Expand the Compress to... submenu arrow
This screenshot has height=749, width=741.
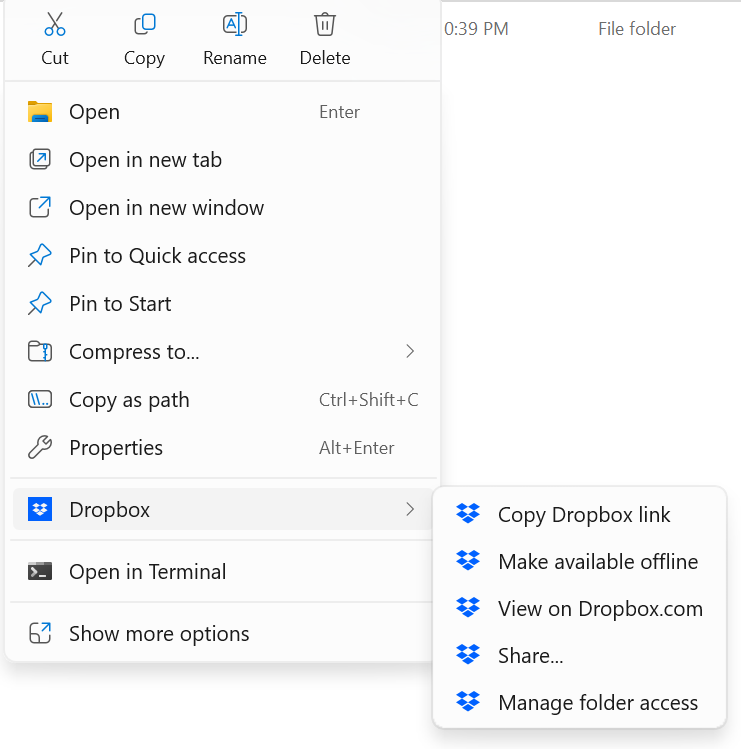(x=410, y=352)
